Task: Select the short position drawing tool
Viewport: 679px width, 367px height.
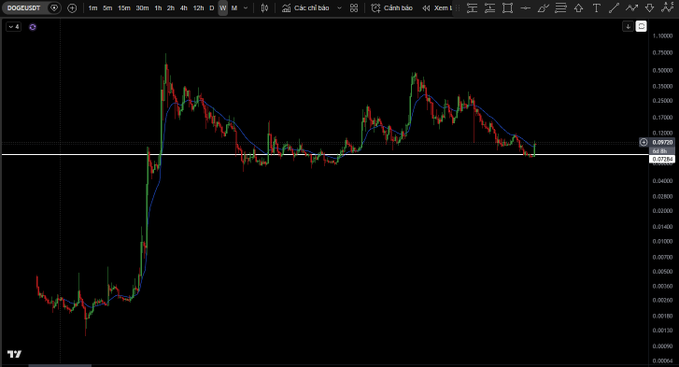Action: [490, 8]
